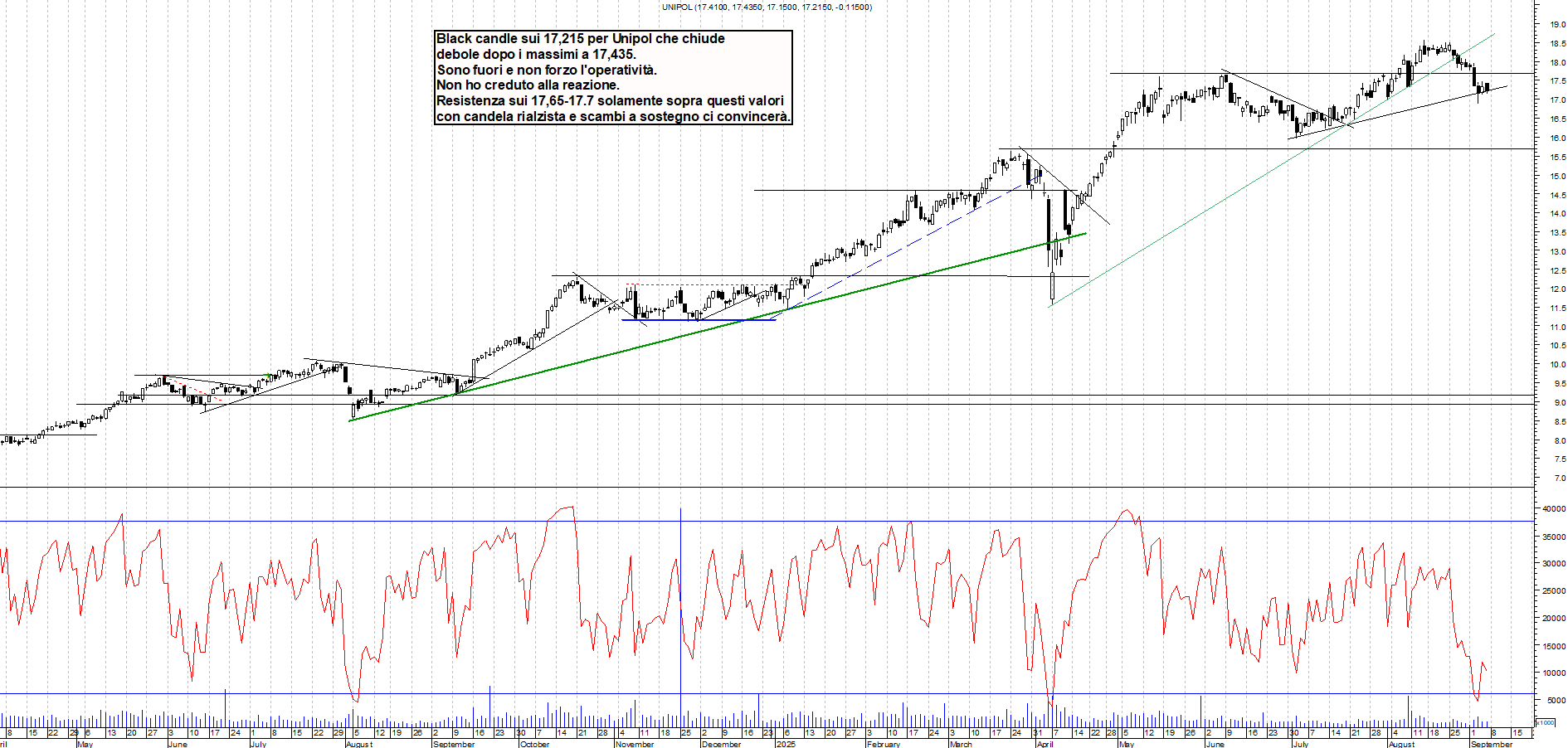Viewport: 1568px width, 748px height.
Task: Click the 12.0 price axis label
Action: click(x=1557, y=289)
